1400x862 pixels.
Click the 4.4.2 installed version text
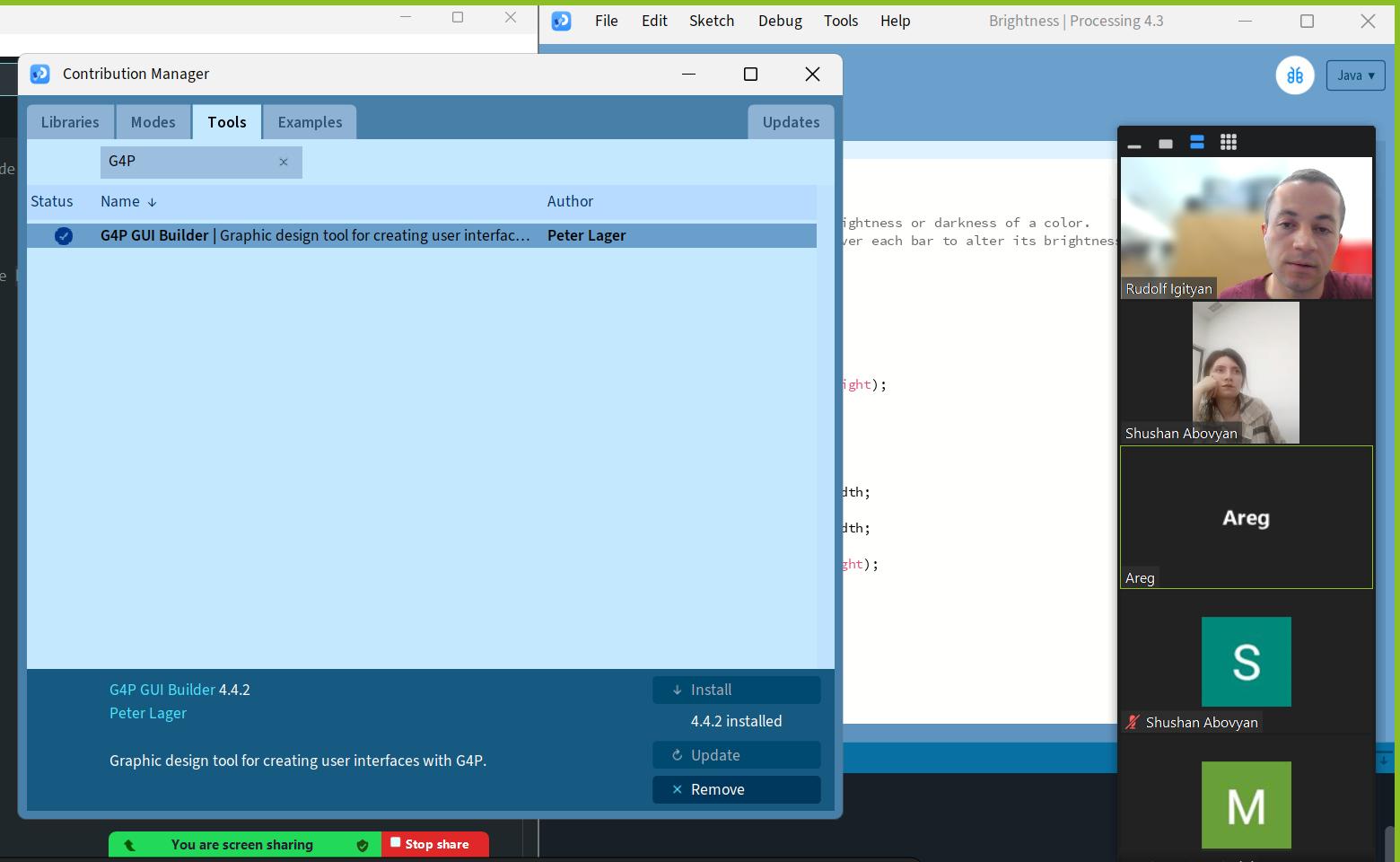(736, 721)
